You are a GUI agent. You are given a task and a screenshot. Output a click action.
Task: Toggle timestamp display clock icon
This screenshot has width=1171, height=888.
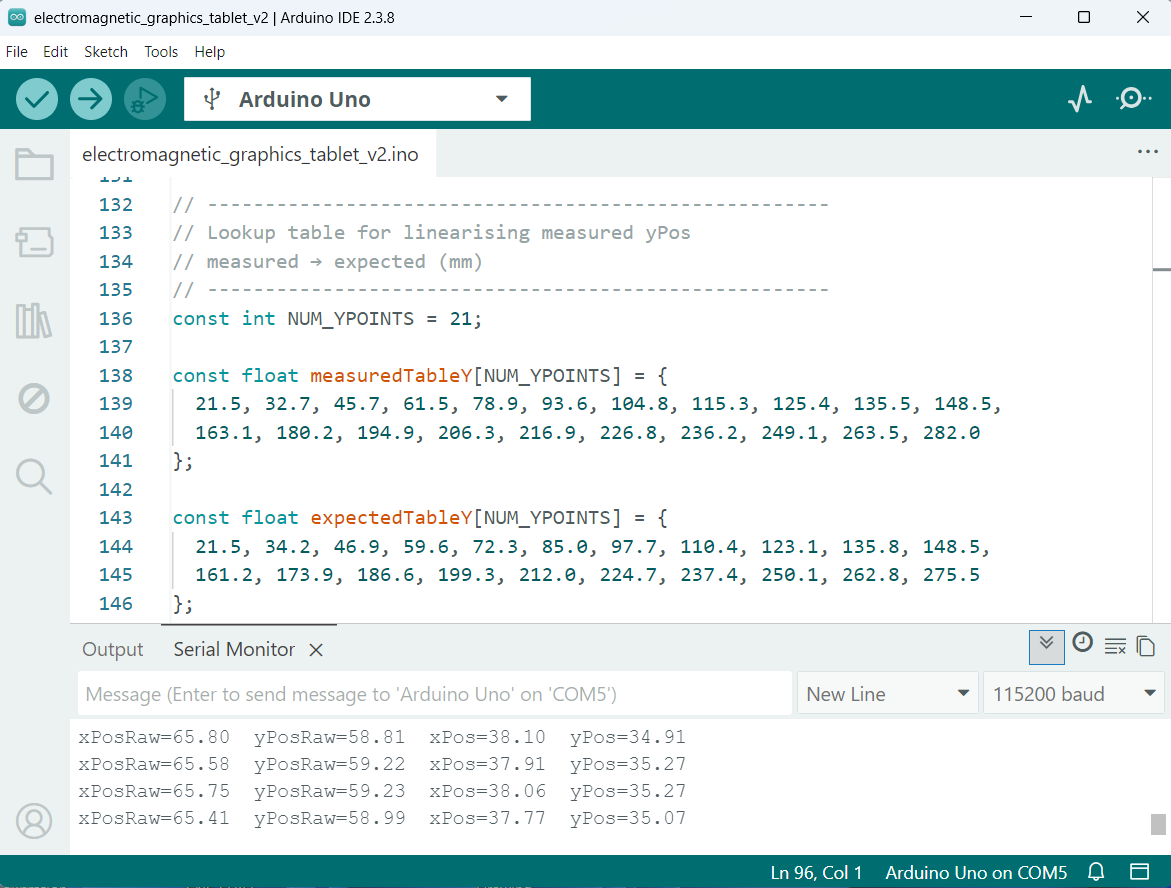[x=1082, y=643]
